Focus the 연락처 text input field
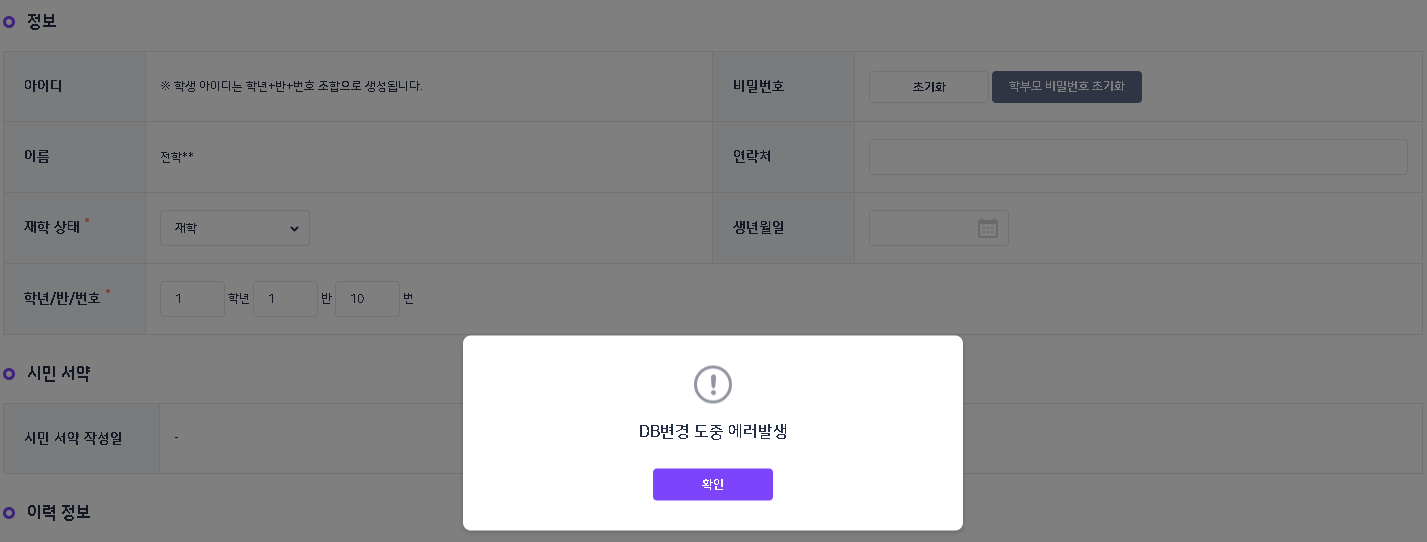 pos(1138,157)
